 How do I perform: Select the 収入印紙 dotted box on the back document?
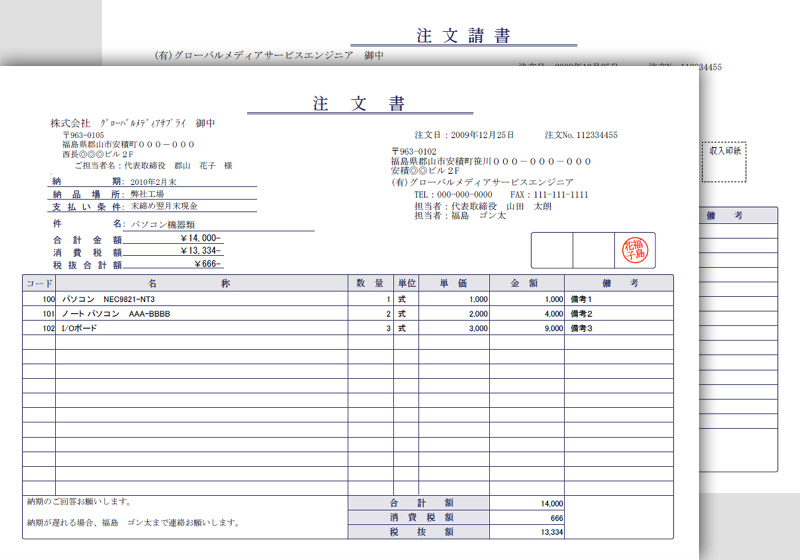pyautogui.click(x=724, y=162)
